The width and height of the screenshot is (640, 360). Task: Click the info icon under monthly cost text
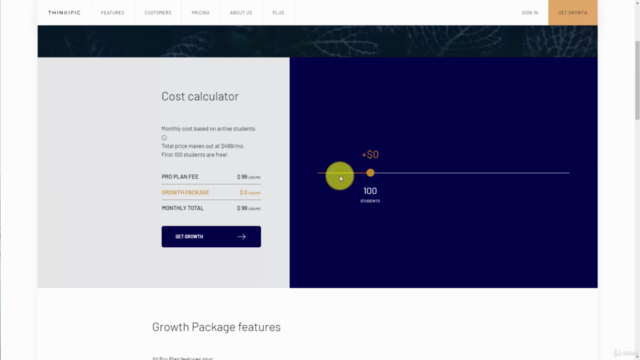point(164,138)
